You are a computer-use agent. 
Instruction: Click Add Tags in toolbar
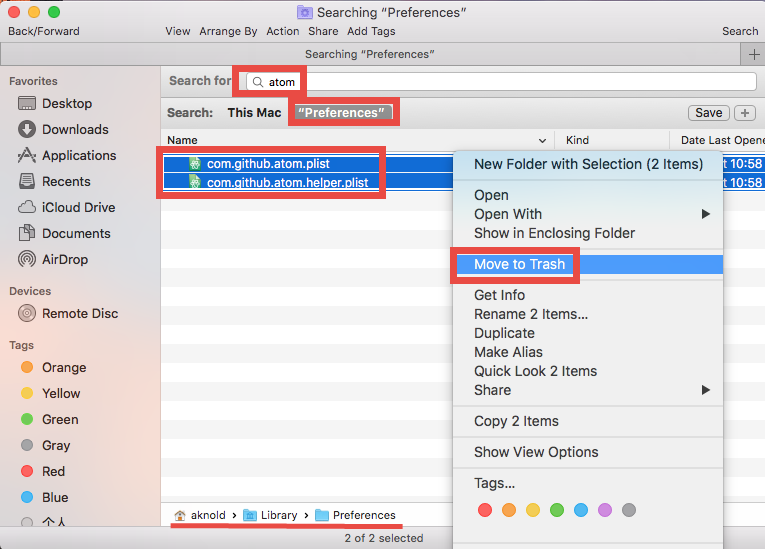point(371,31)
